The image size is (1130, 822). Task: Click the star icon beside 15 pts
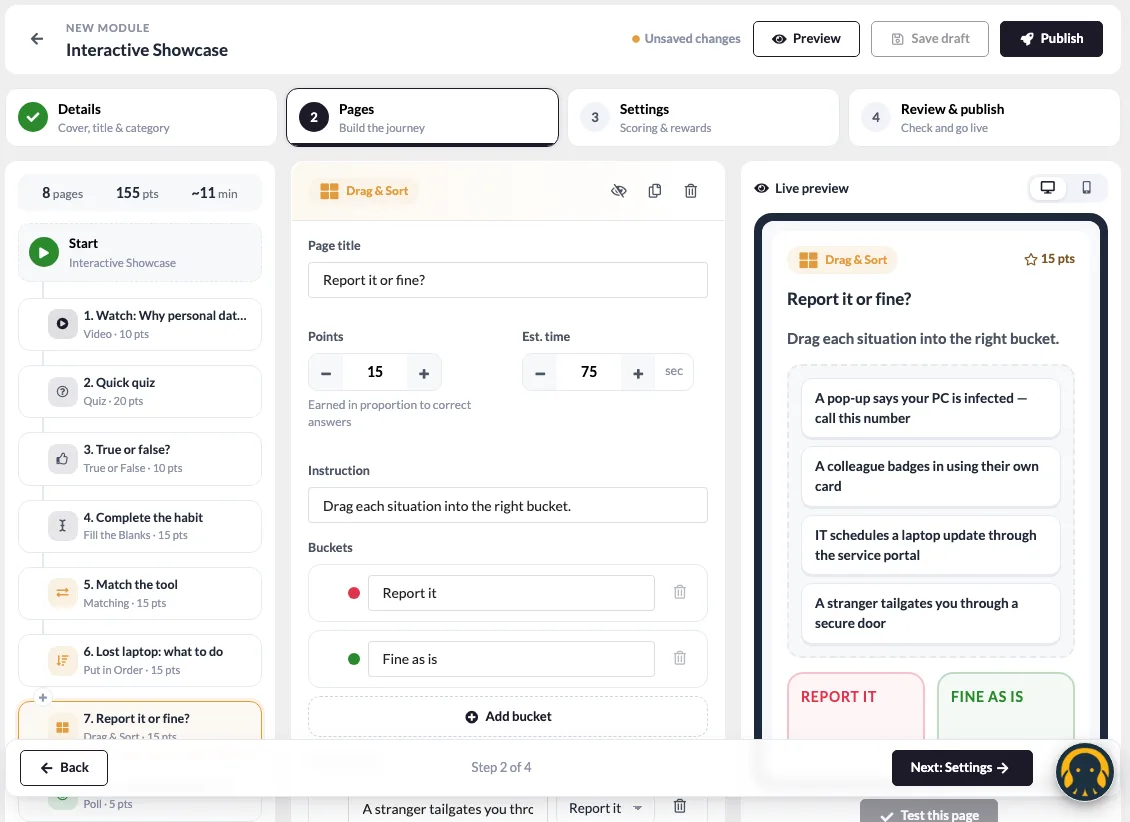click(x=1031, y=259)
